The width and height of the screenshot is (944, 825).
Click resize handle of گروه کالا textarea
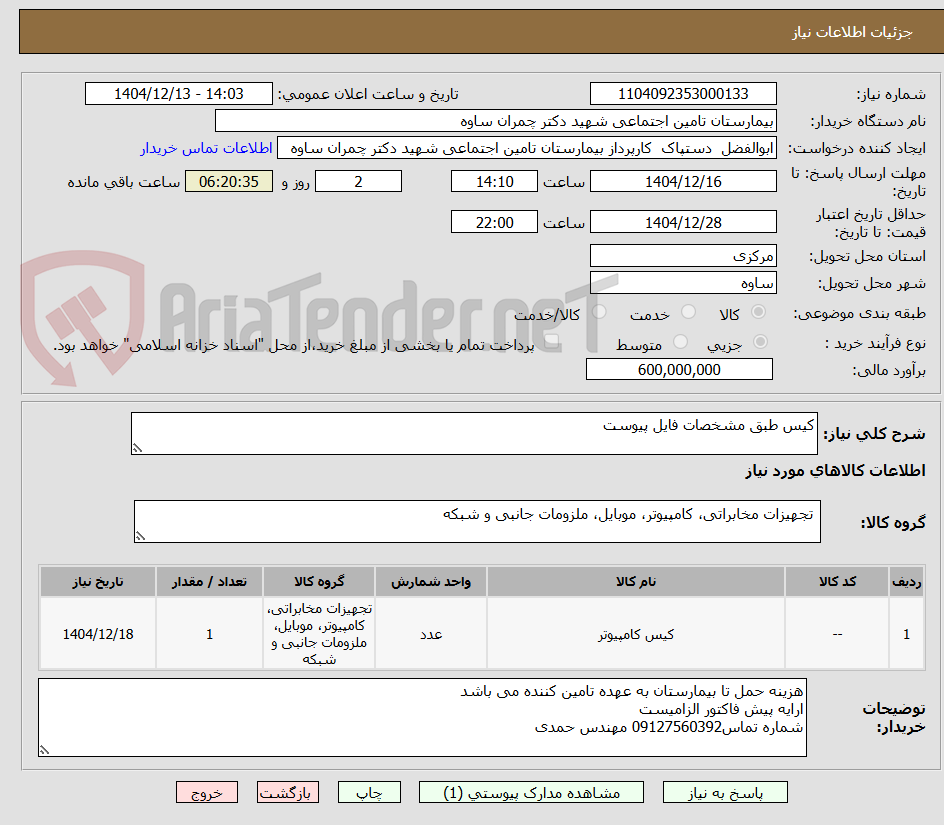click(x=140, y=537)
